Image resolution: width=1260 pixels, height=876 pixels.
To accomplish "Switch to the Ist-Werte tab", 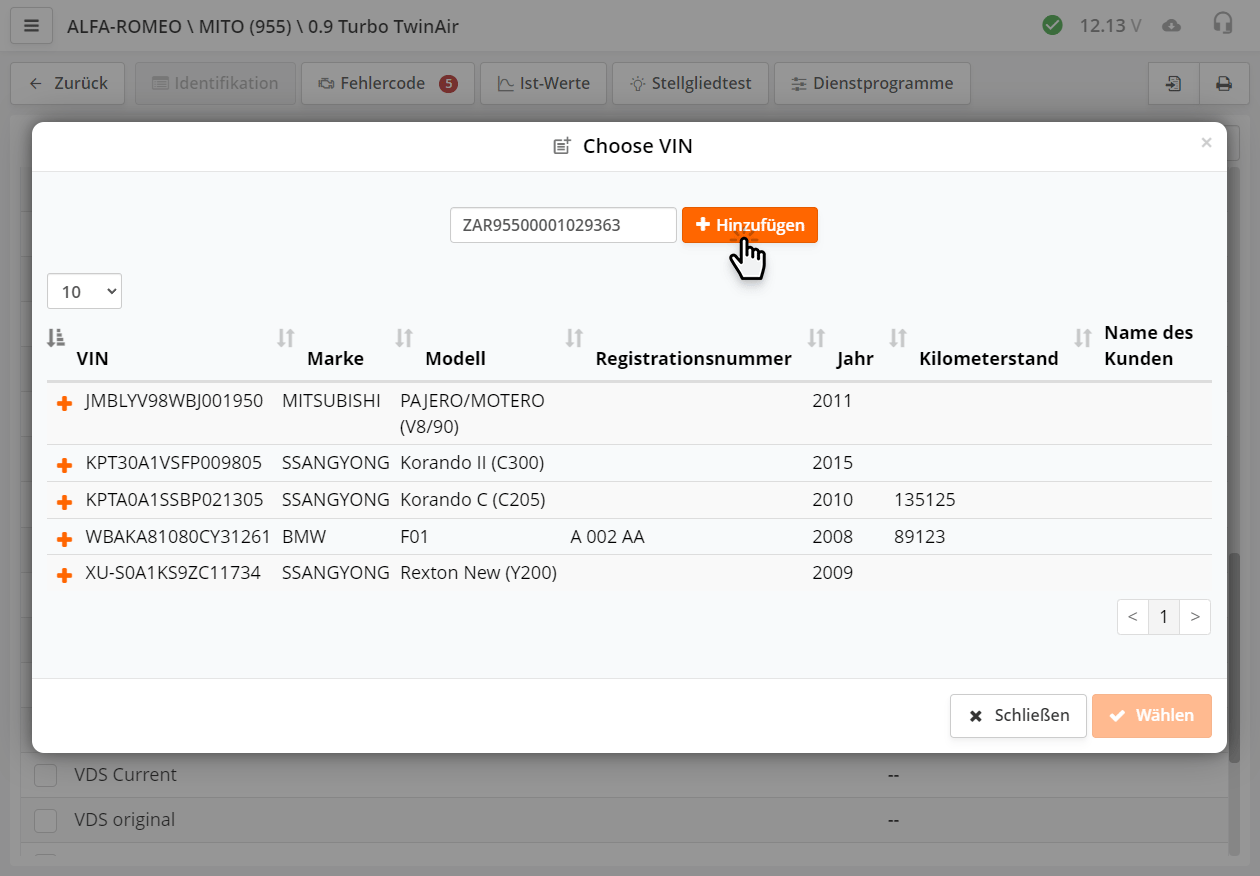I will [x=543, y=84].
